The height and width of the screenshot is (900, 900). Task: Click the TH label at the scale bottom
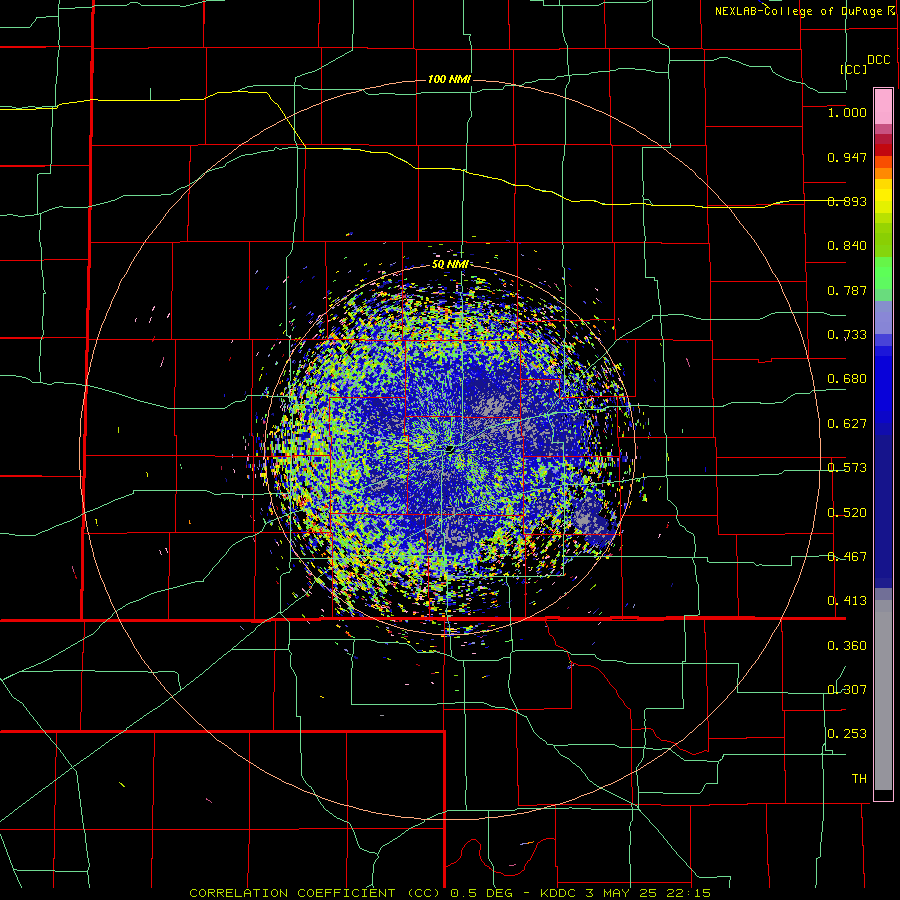click(859, 779)
